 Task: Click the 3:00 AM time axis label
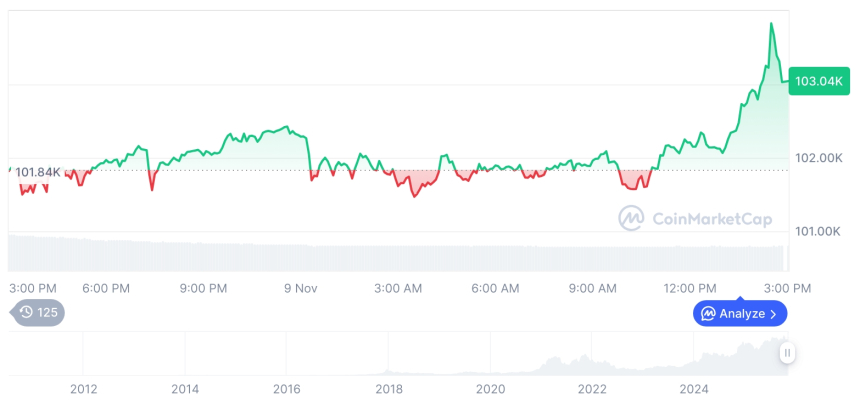pos(398,288)
